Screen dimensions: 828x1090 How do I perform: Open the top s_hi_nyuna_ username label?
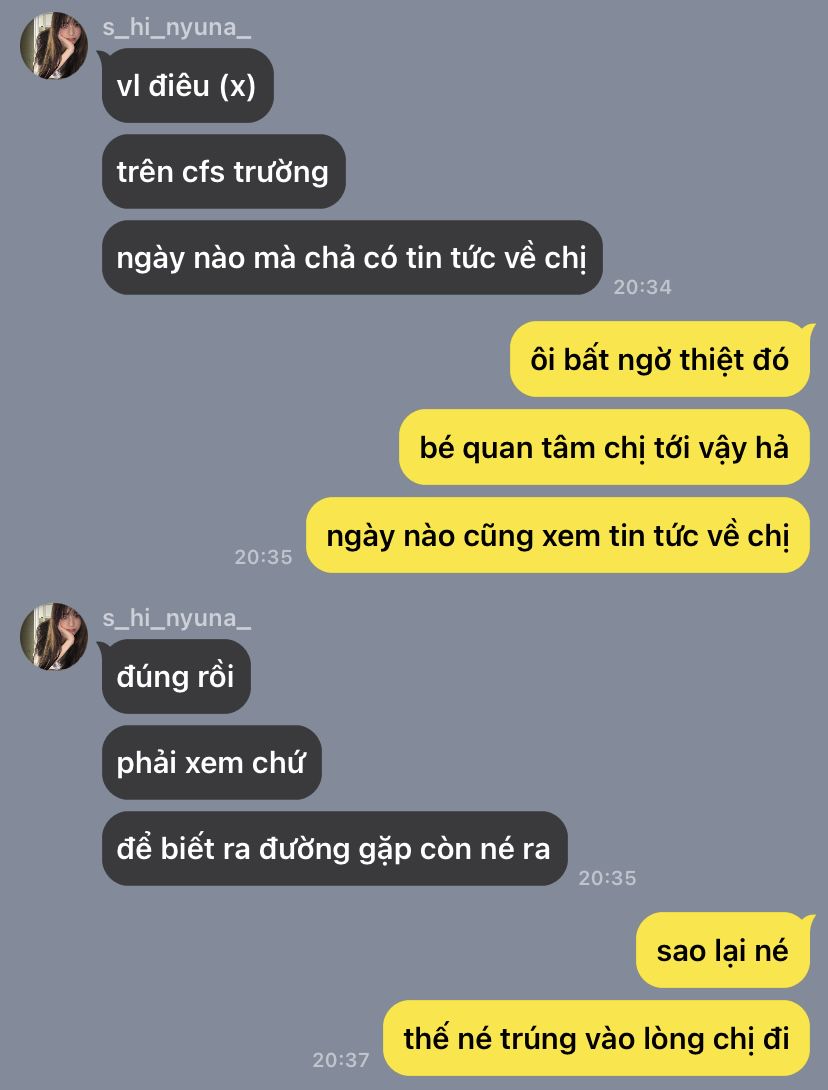pos(177,28)
